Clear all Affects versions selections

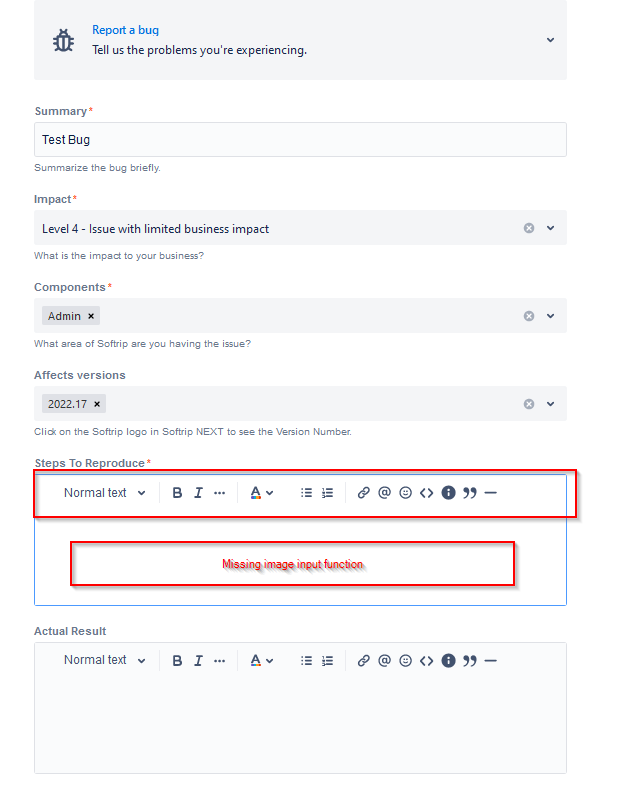tap(529, 404)
